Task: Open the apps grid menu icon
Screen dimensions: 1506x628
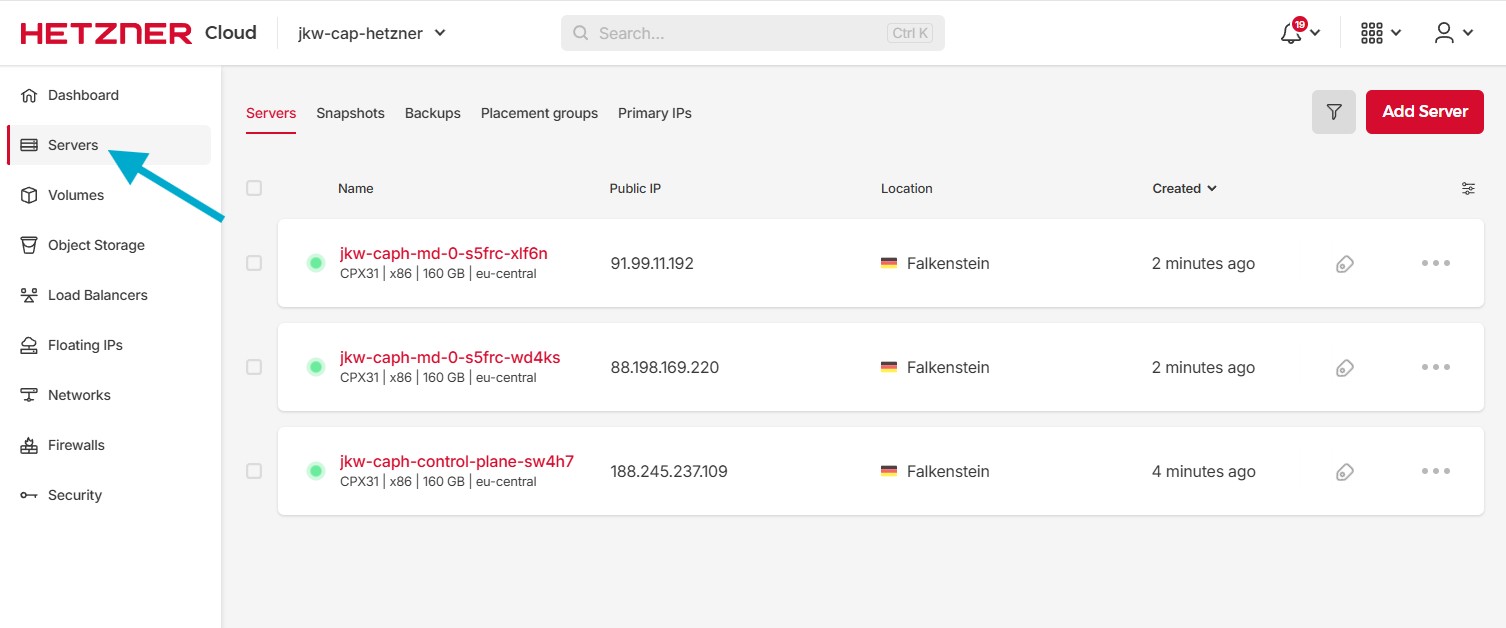Action: pos(1372,33)
